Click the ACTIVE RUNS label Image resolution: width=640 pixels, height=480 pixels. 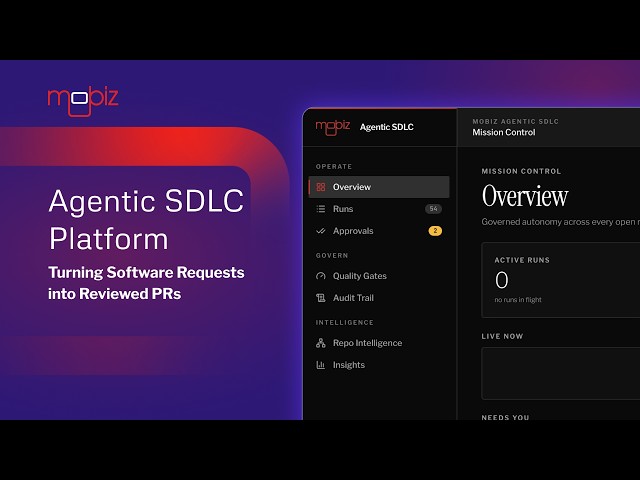click(x=522, y=260)
